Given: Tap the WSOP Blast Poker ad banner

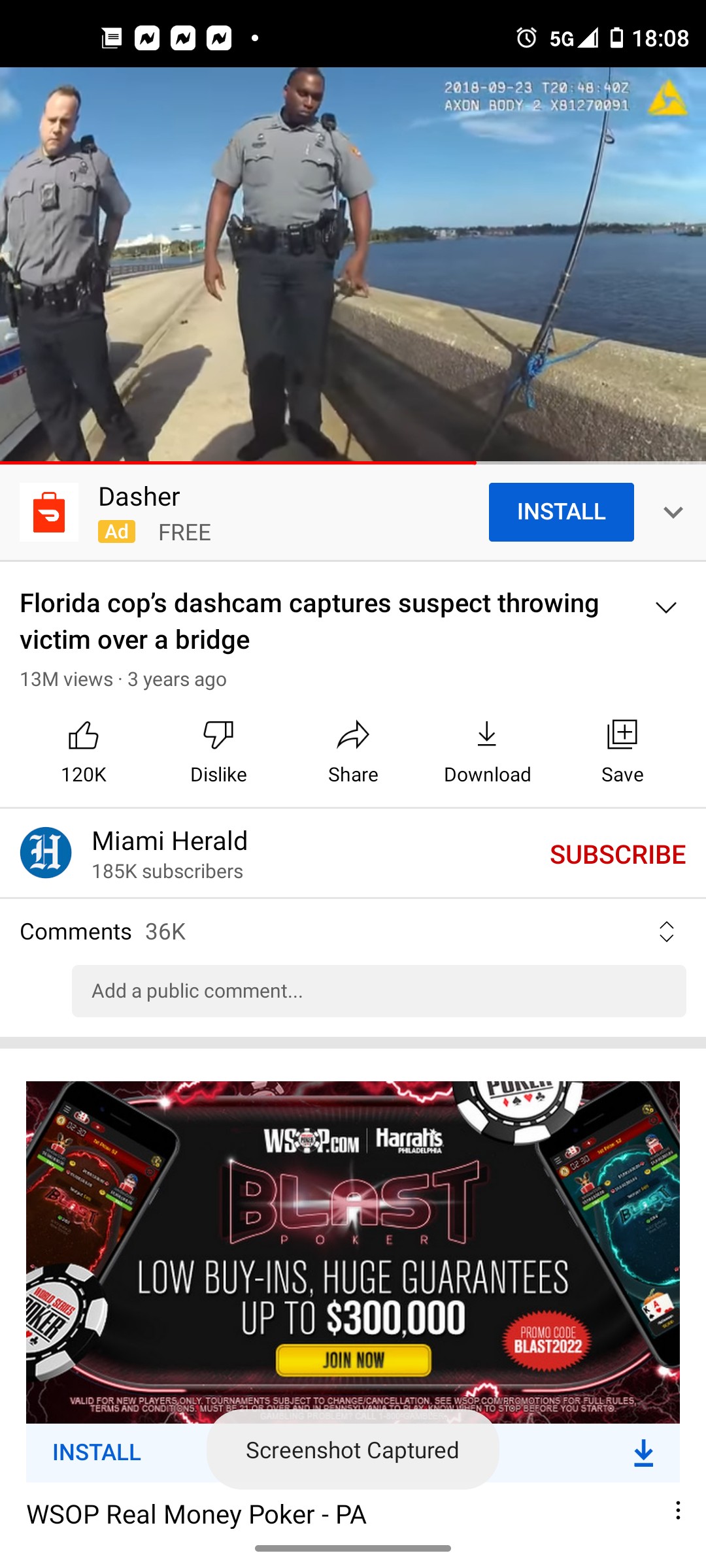Looking at the screenshot, I should [x=353, y=1252].
